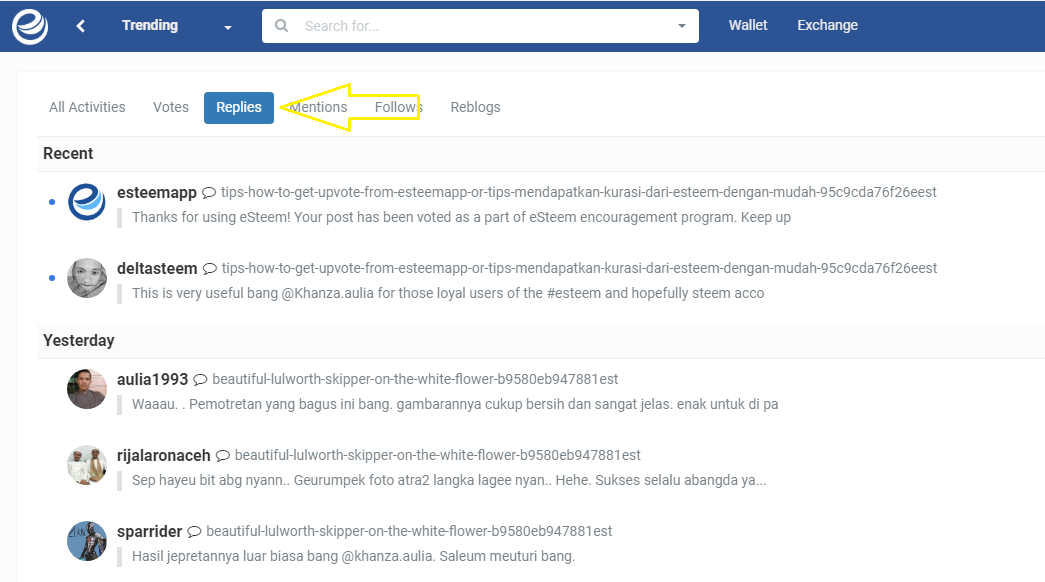Open deltasteem's avatar
Viewport: 1045px width, 582px height.
(x=87, y=278)
